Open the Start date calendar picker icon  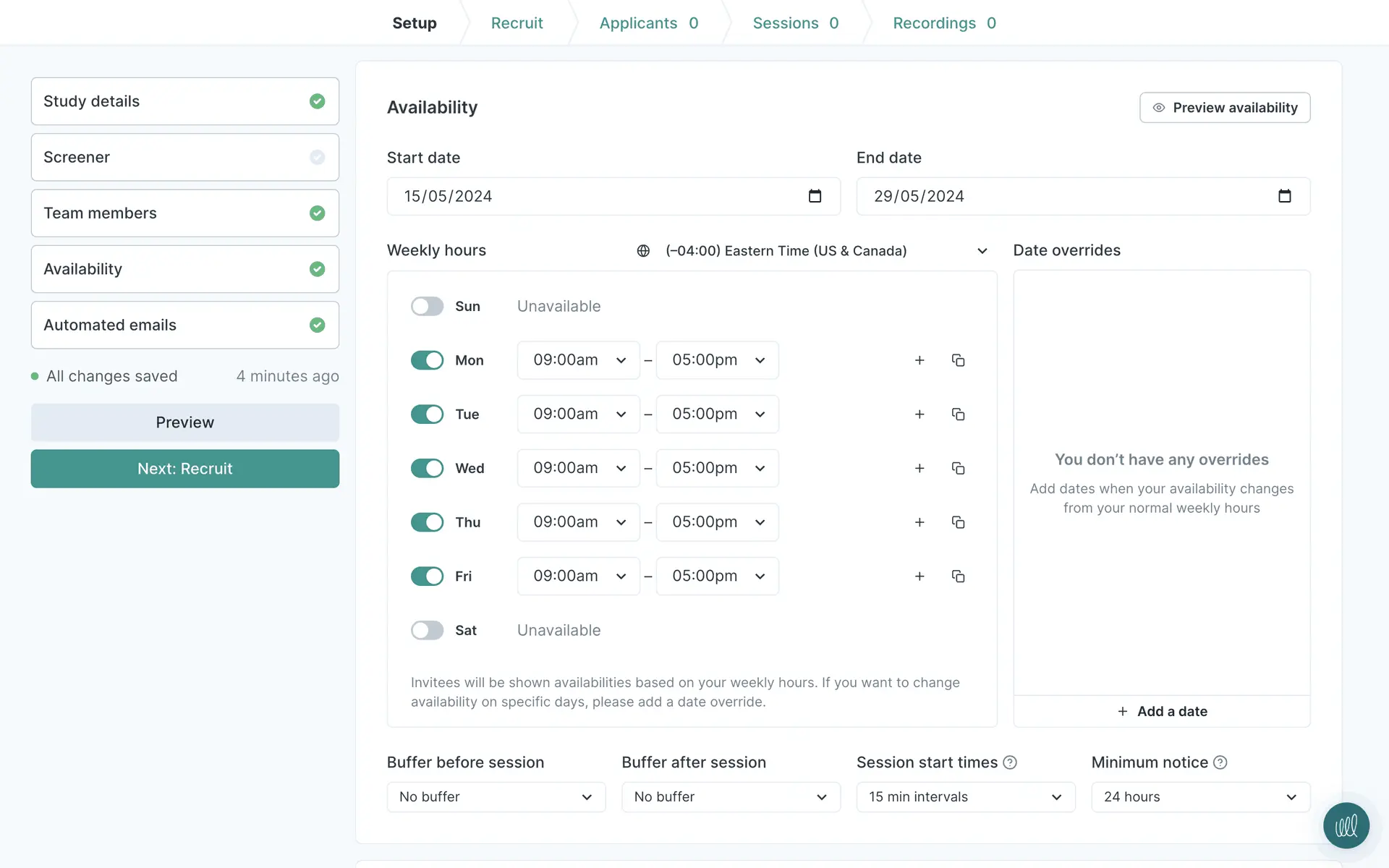pos(815,196)
